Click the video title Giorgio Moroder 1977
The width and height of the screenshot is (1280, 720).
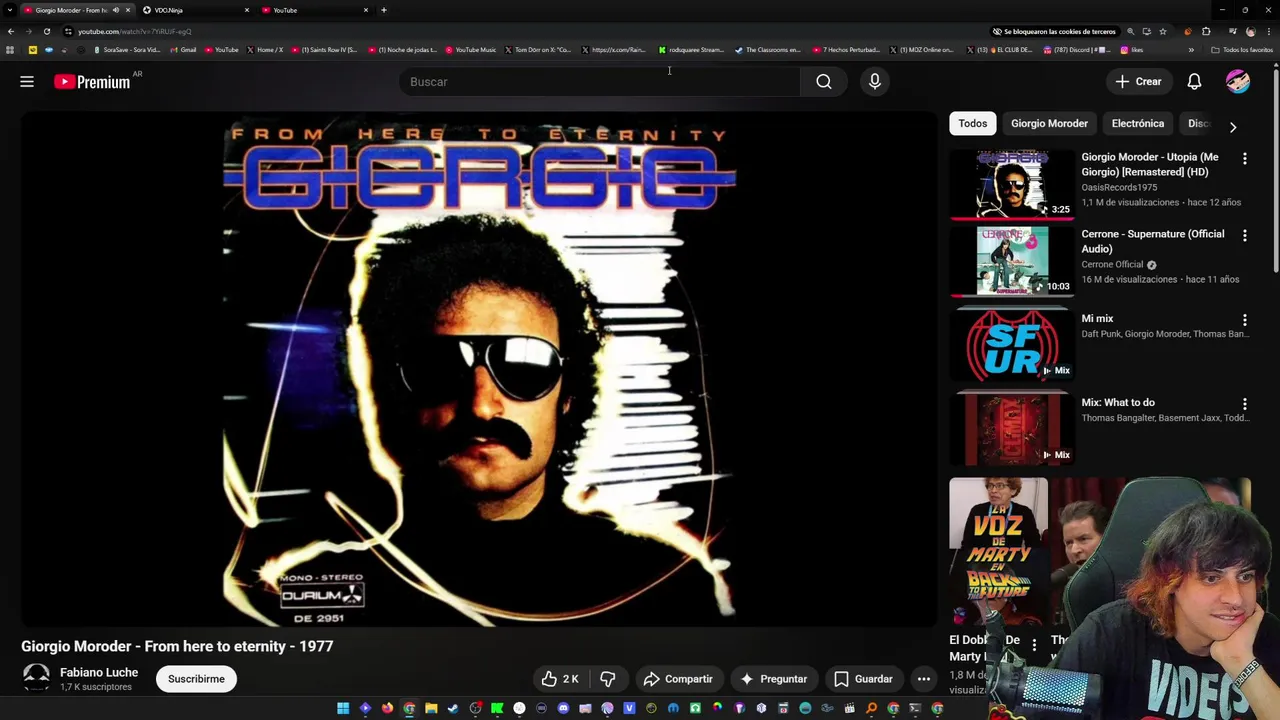(177, 646)
